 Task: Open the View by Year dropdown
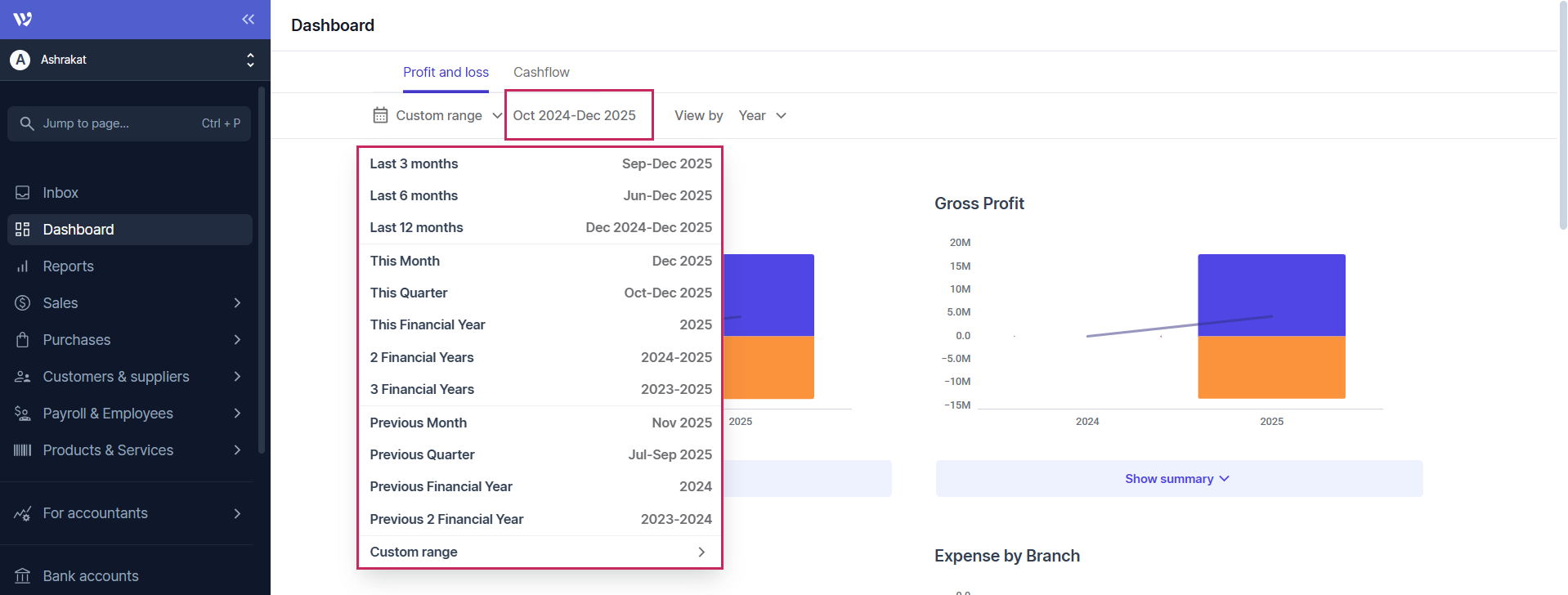[x=761, y=115]
